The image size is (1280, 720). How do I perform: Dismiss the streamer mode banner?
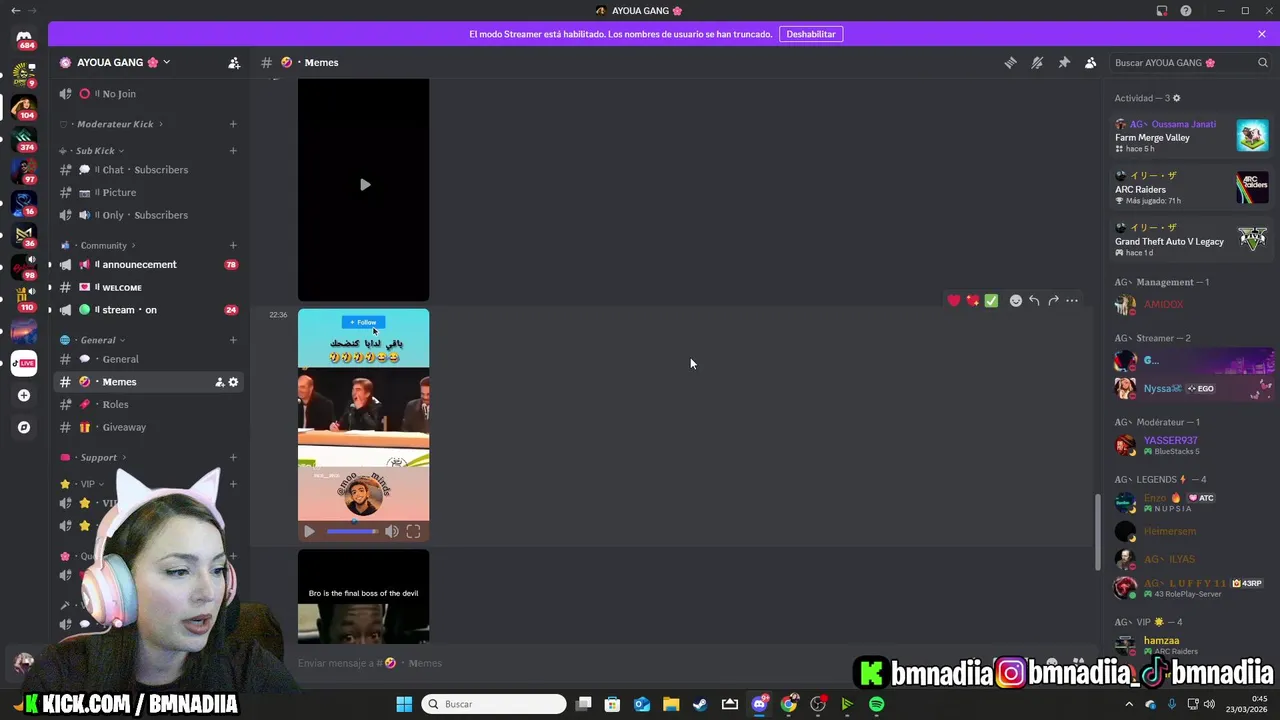[x=1262, y=34]
